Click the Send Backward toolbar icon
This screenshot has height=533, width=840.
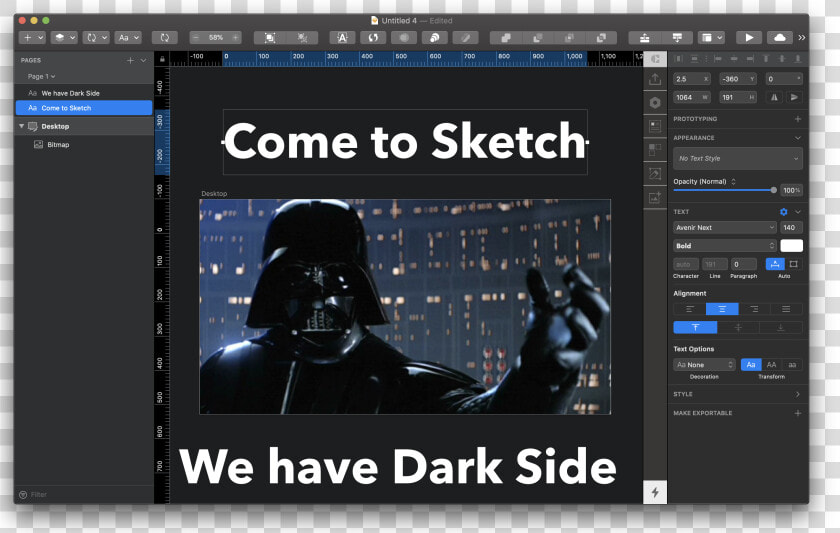pos(677,37)
